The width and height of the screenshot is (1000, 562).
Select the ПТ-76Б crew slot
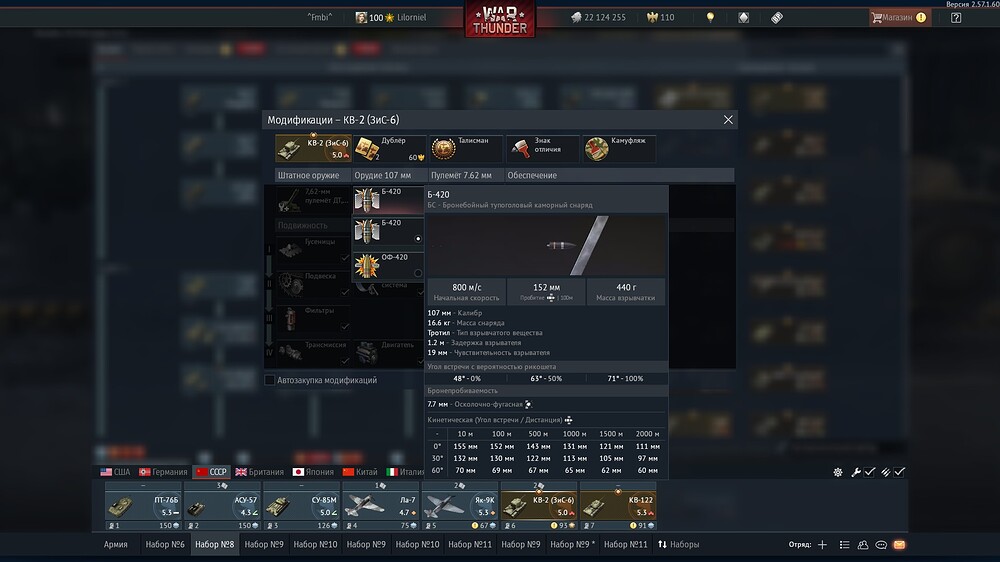[x=143, y=507]
